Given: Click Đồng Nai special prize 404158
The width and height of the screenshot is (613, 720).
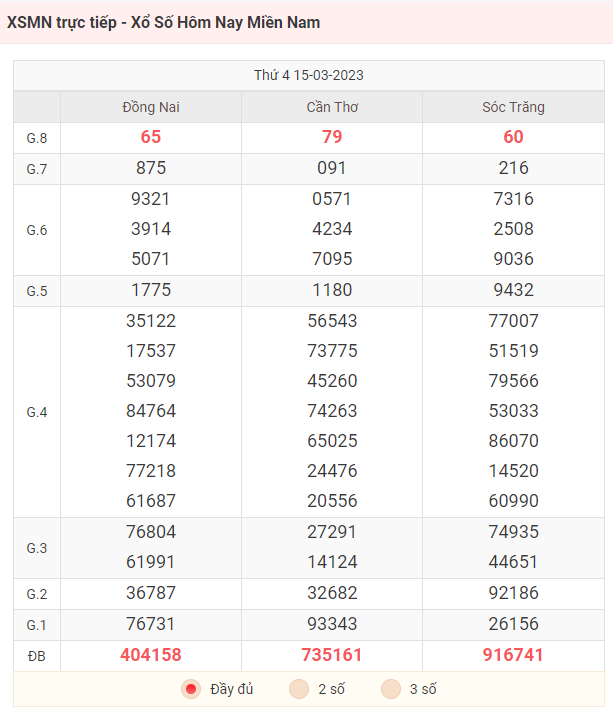Looking at the screenshot, I should point(151,655).
